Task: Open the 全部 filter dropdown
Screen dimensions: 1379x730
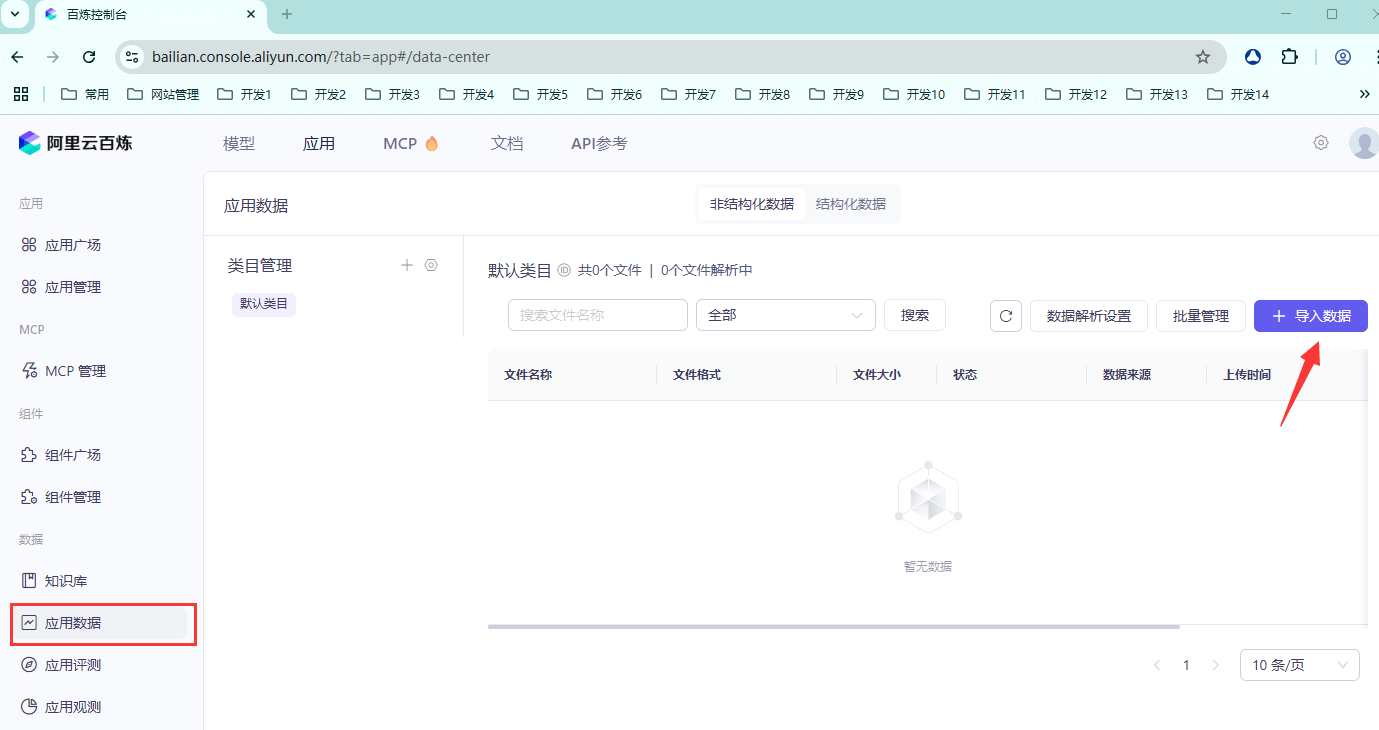Action: click(x=786, y=315)
